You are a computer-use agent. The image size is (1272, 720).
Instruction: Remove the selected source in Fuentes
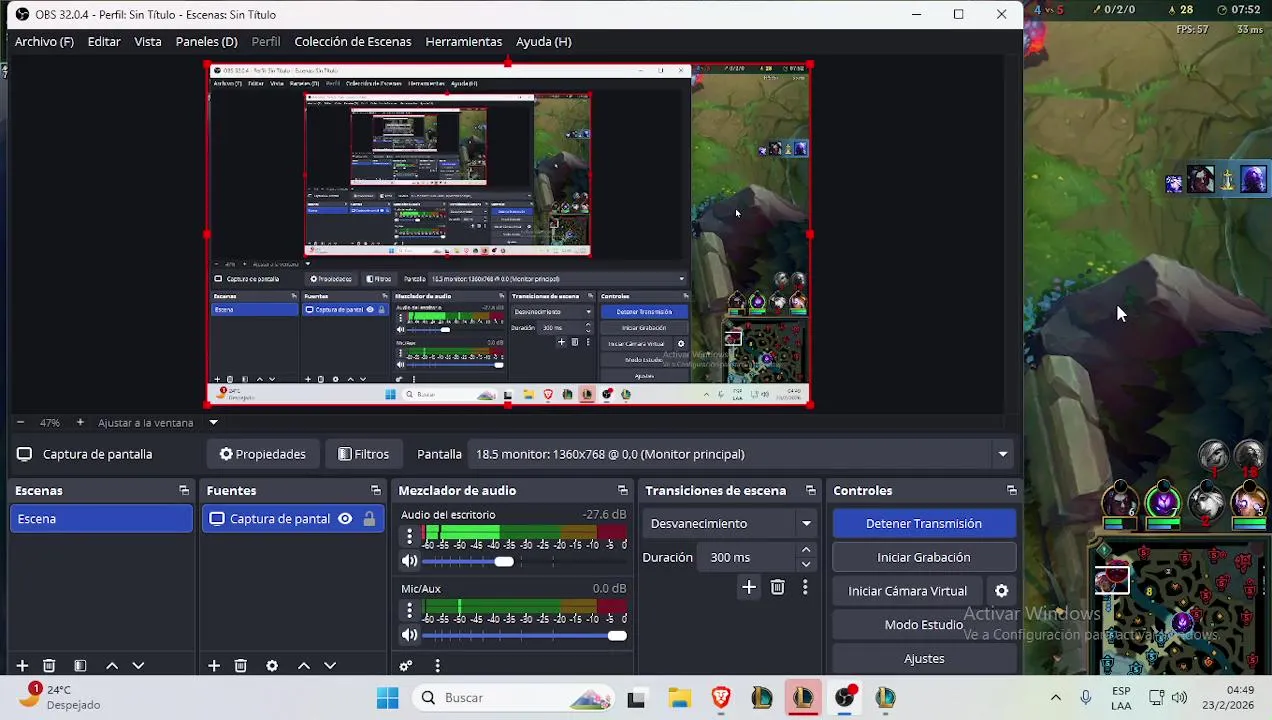(x=240, y=666)
